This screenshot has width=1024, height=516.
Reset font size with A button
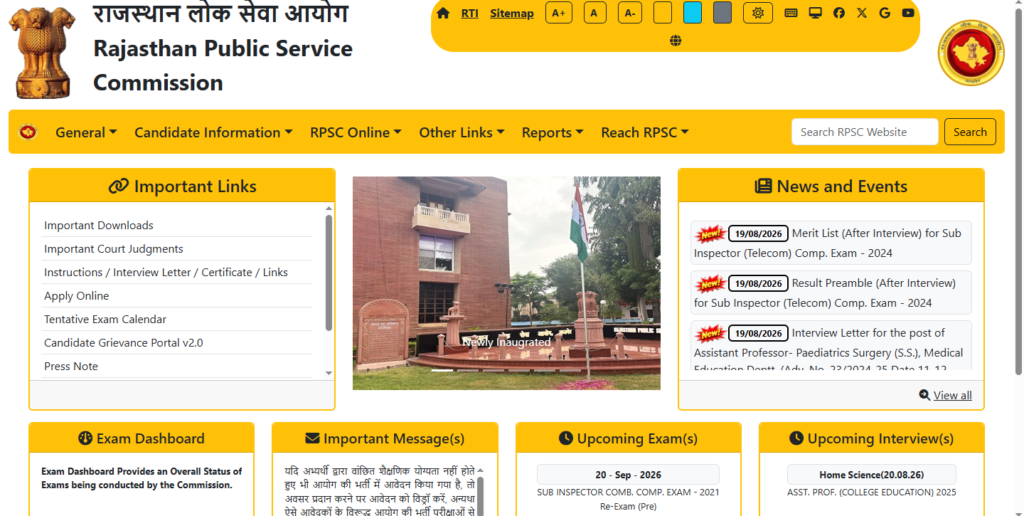pyautogui.click(x=595, y=13)
